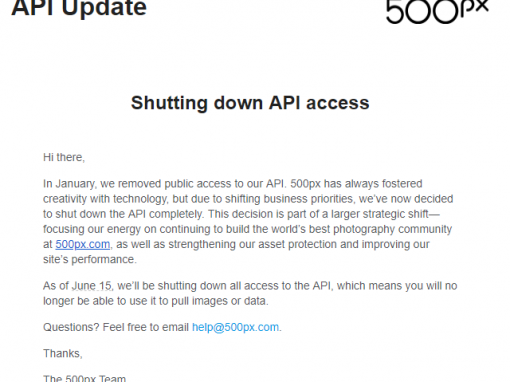Image resolution: width=510 pixels, height=382 pixels.
Task: Click the larger strategic shift phrase
Action: [x=384, y=214]
